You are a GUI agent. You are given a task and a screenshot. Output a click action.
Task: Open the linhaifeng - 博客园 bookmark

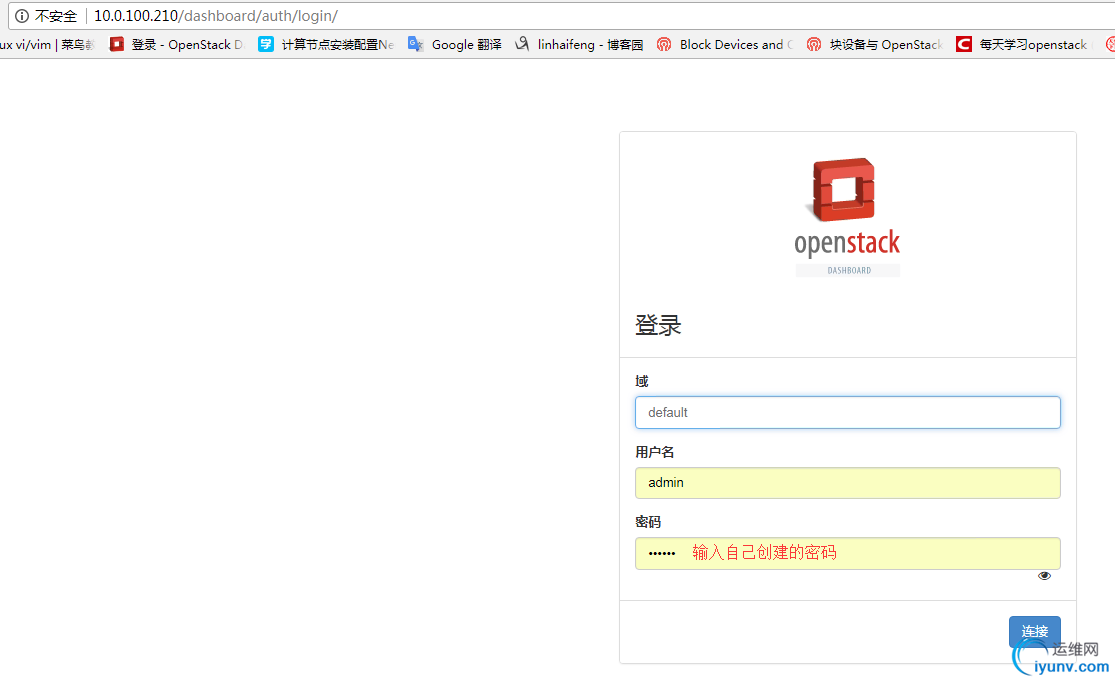[x=590, y=45]
